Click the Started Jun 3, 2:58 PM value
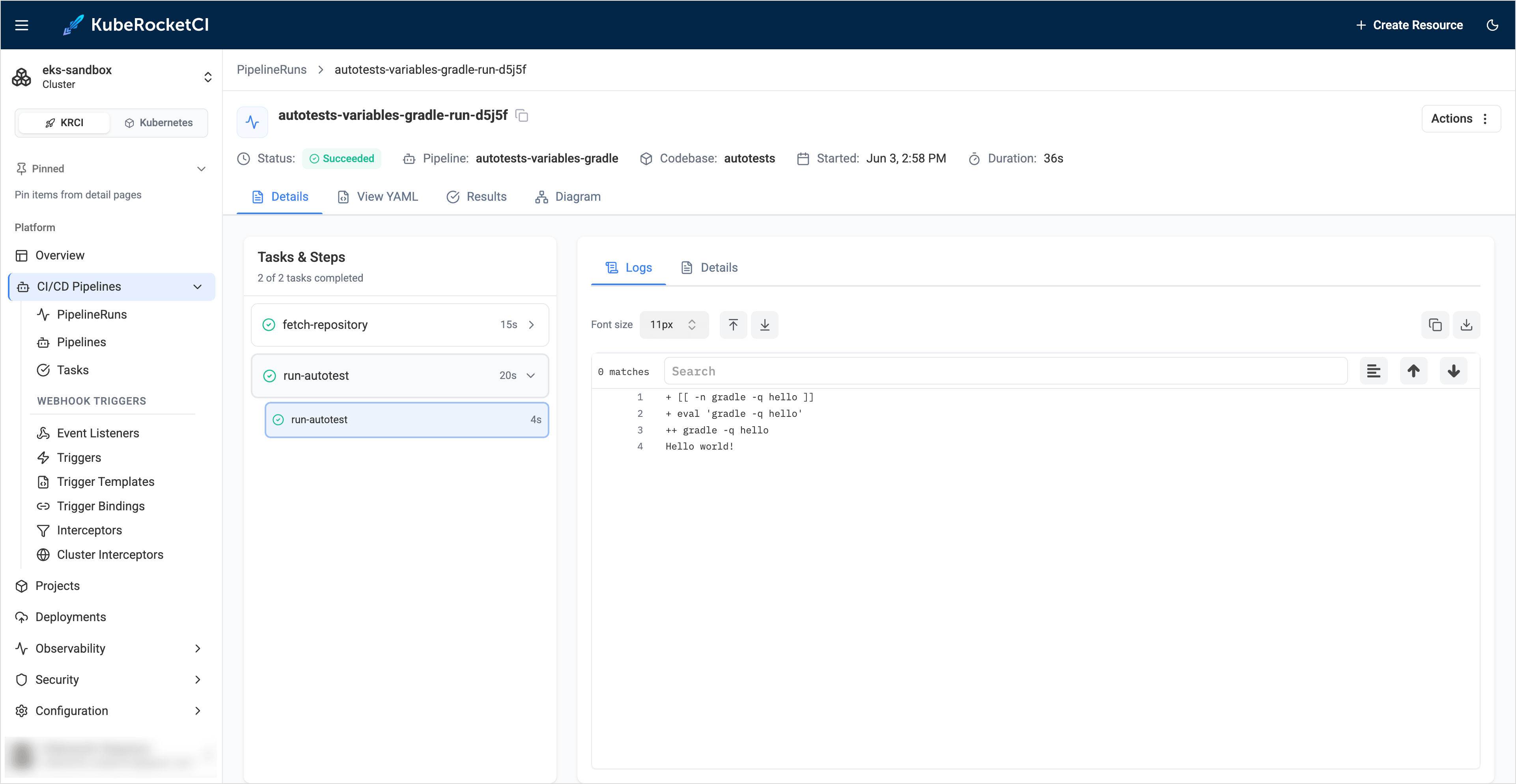Screen dimensions: 1516x784 tap(906, 158)
